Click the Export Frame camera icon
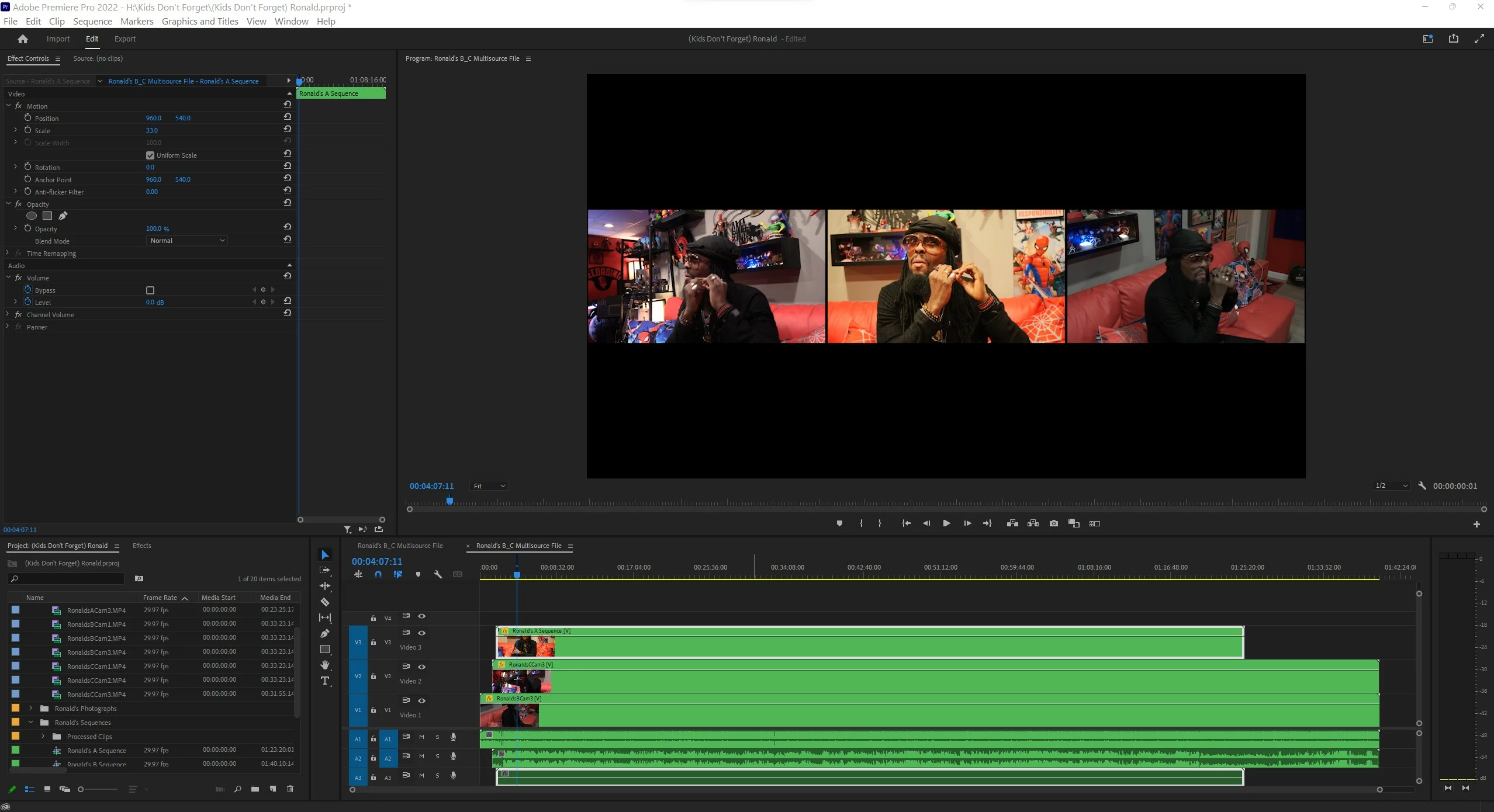Viewport: 1494px width, 812px height. click(1053, 523)
